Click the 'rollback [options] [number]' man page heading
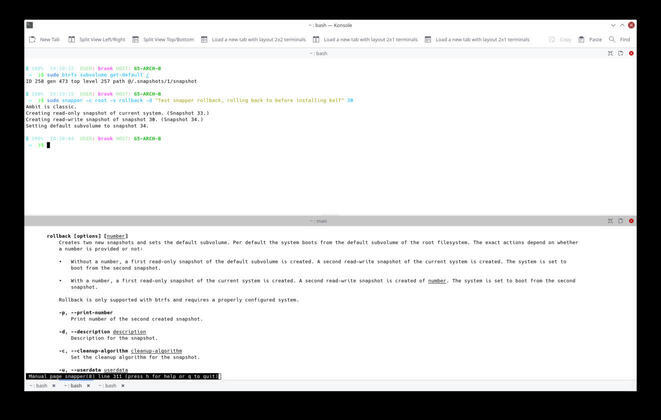This screenshot has width=661, height=420. 87,236
